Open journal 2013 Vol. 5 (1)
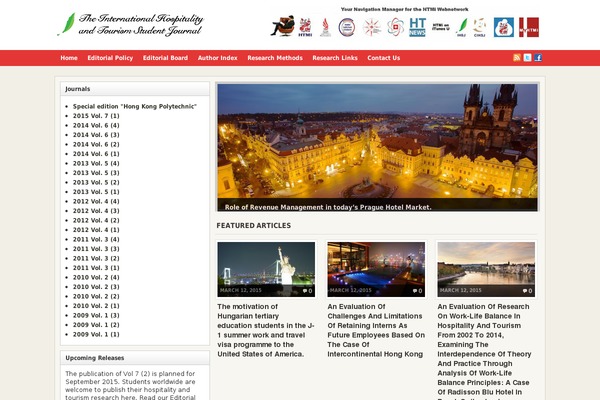This screenshot has width=600, height=400. click(x=96, y=192)
